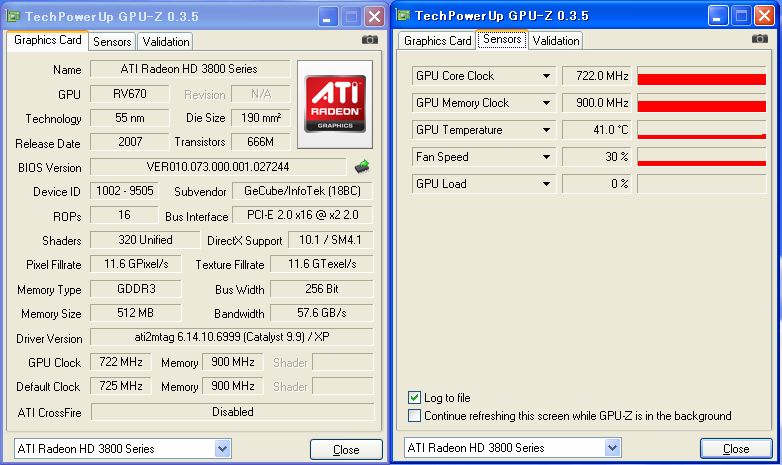Viewport: 782px width, 465px height.
Task: Open the Fan Speed sensor dropdown
Action: click(x=547, y=157)
